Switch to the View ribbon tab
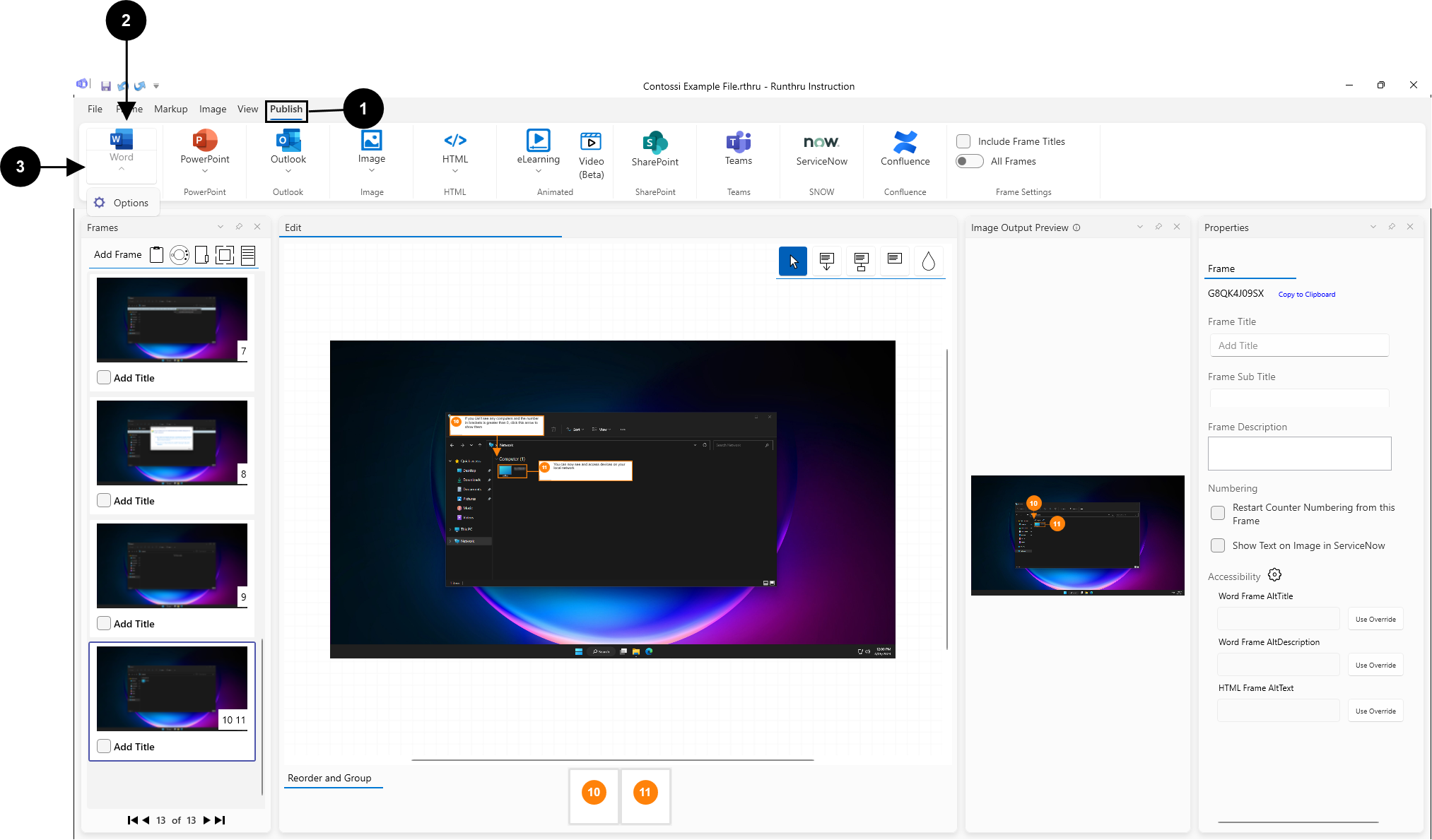This screenshot has height=840, width=1432. pos(247,109)
